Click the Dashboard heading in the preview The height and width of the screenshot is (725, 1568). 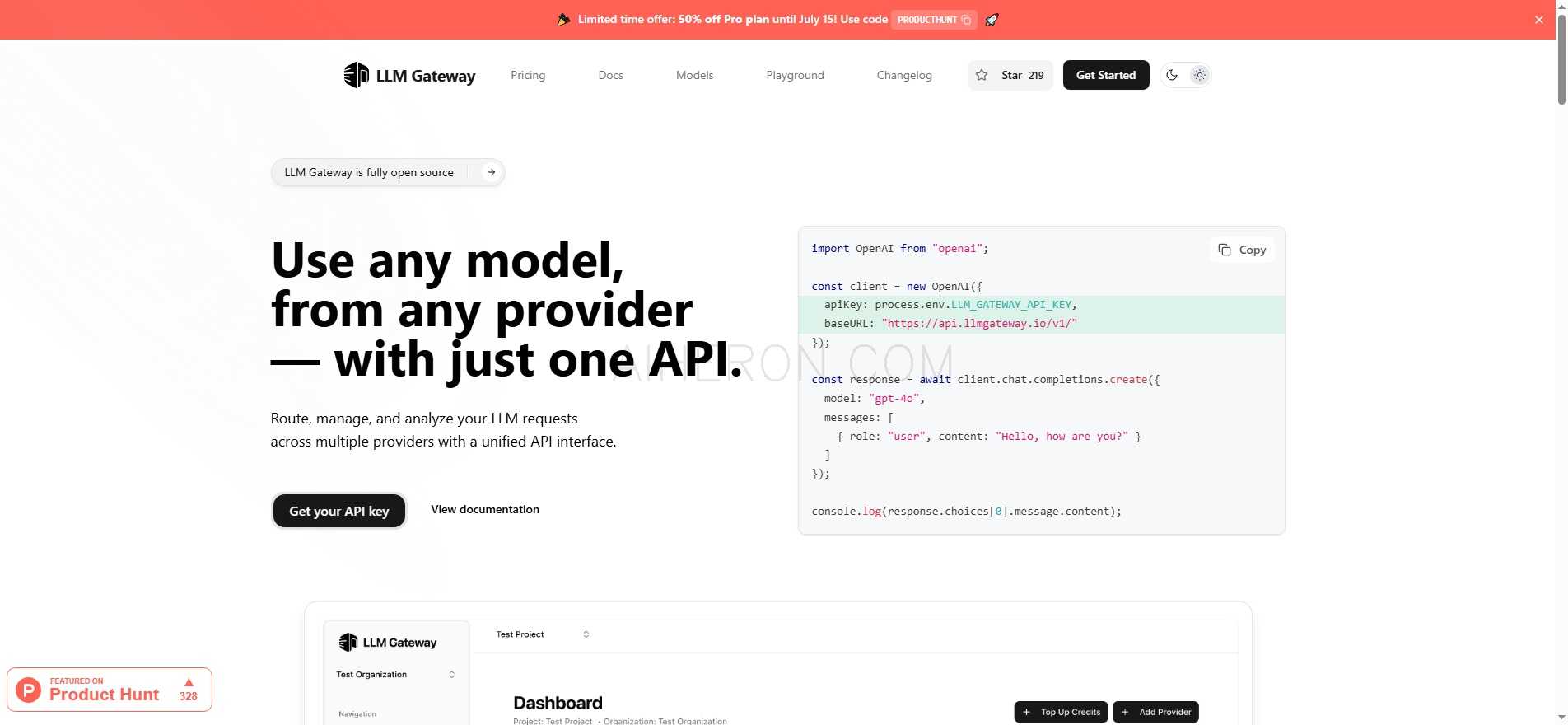[558, 703]
